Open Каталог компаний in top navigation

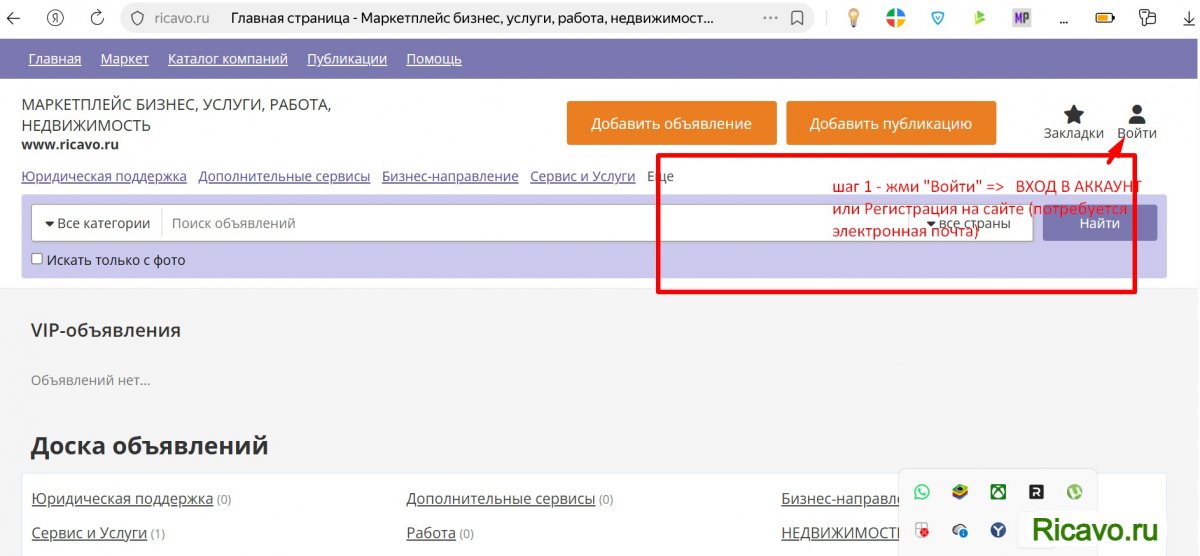tap(228, 59)
